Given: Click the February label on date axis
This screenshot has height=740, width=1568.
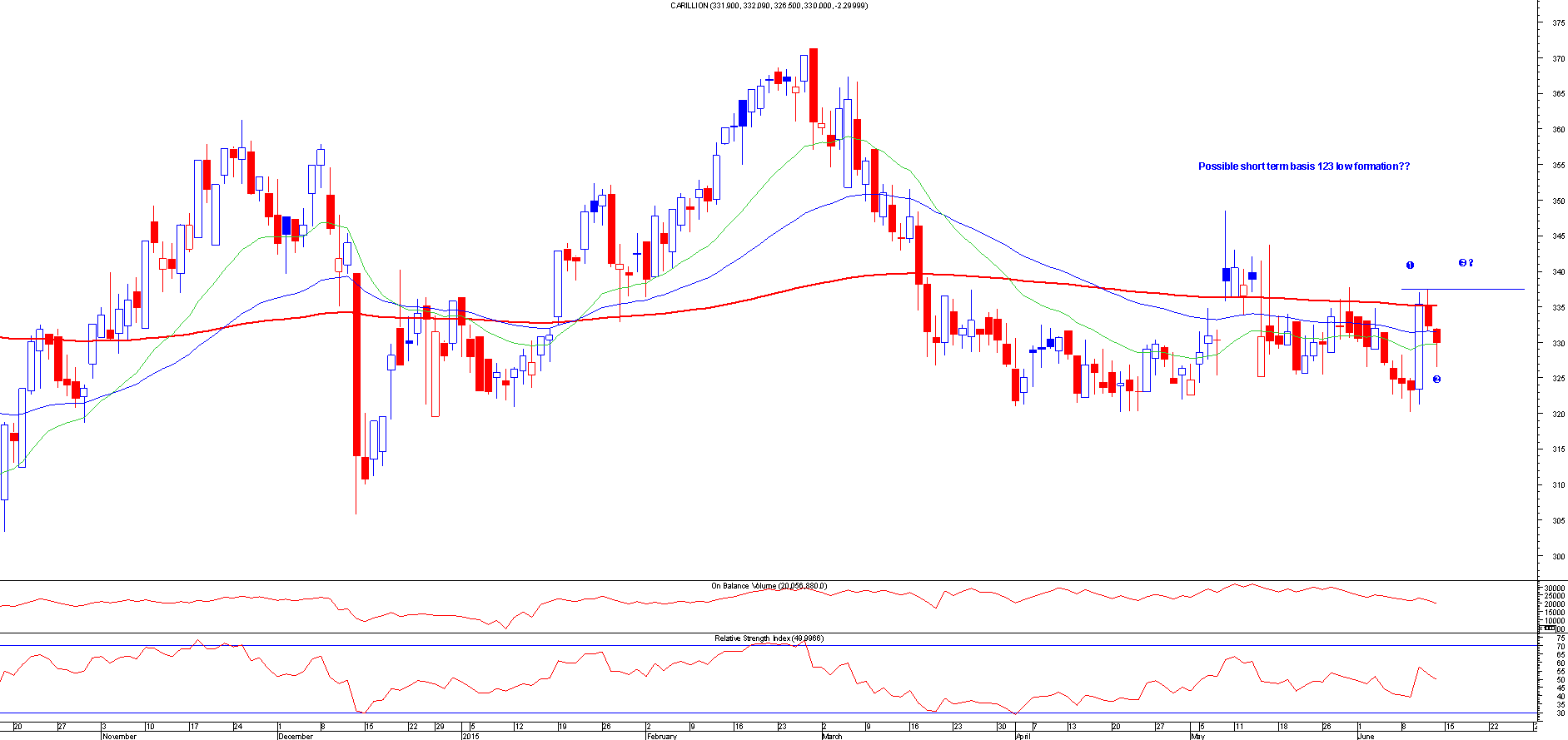Looking at the screenshot, I should pos(662,736).
